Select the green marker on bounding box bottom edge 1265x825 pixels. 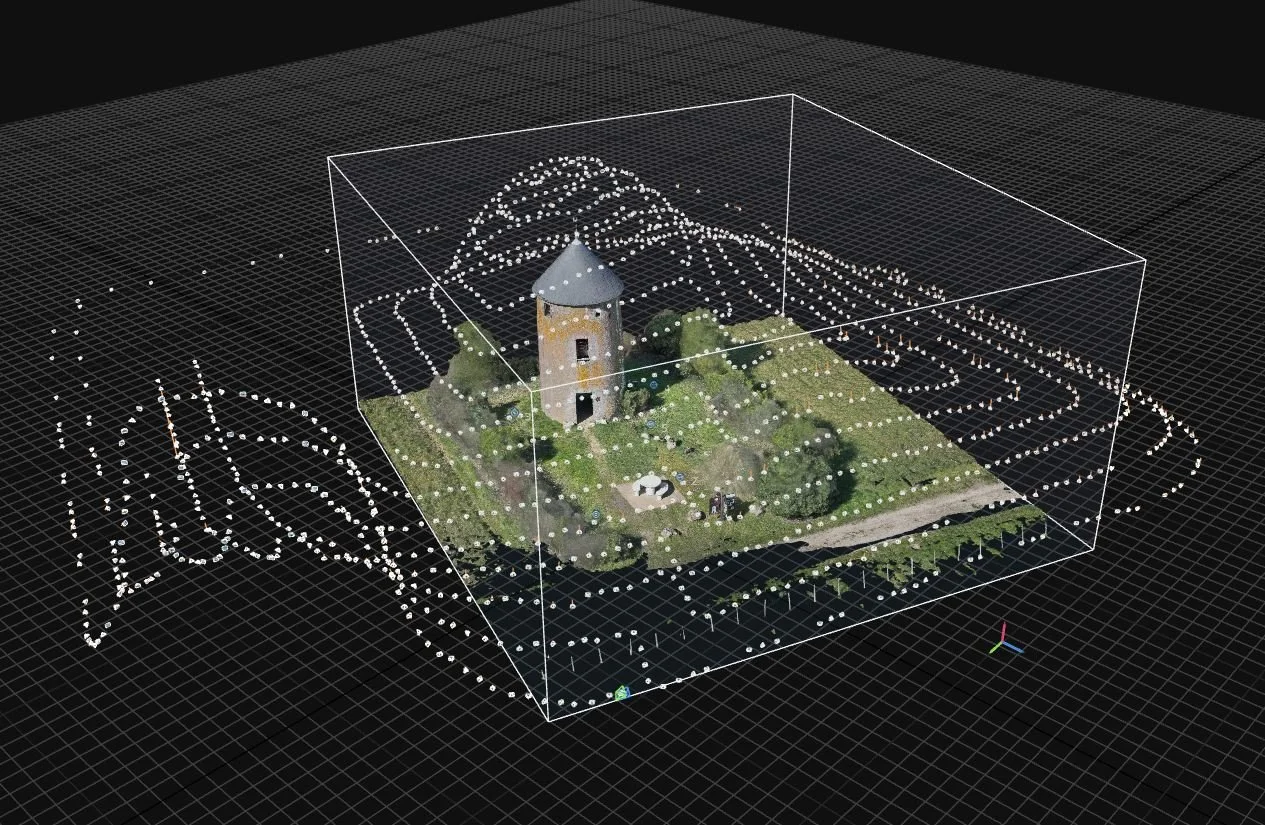[623, 692]
